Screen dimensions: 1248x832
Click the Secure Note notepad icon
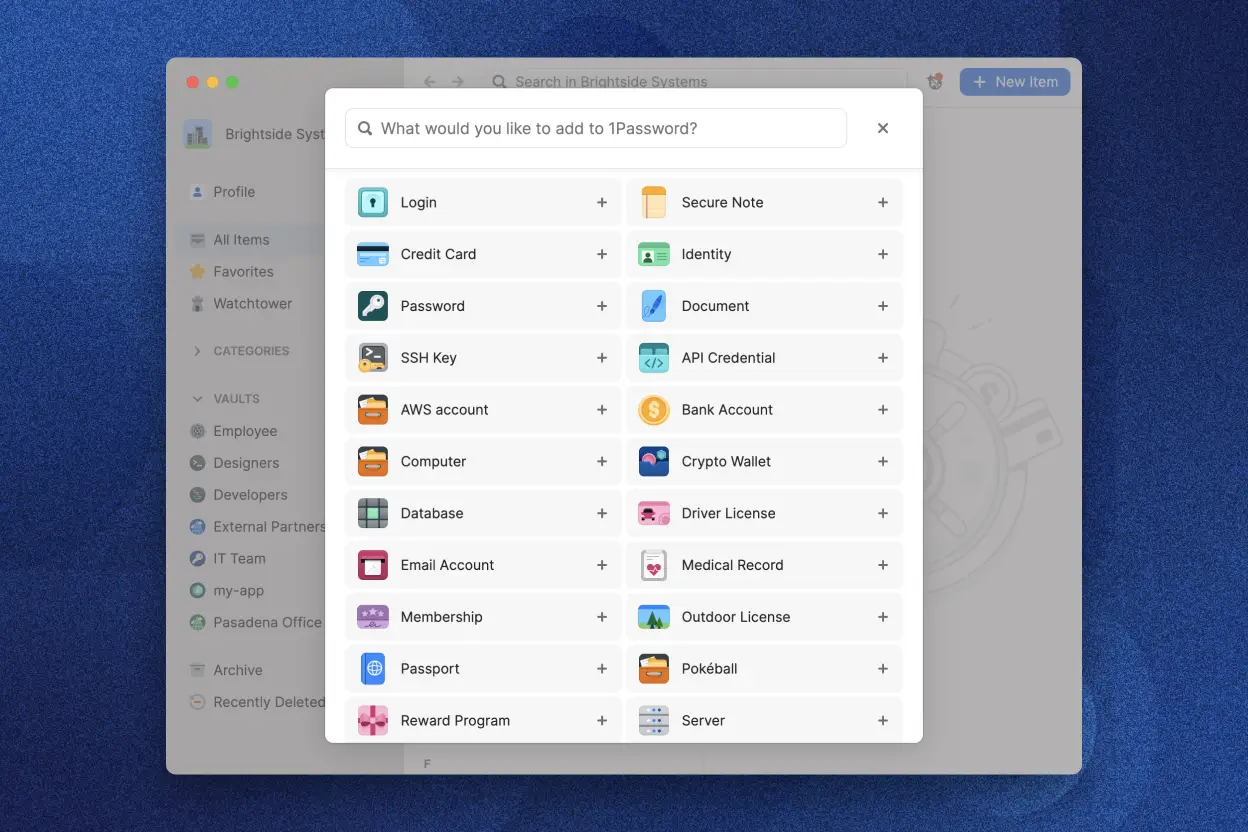pos(654,202)
